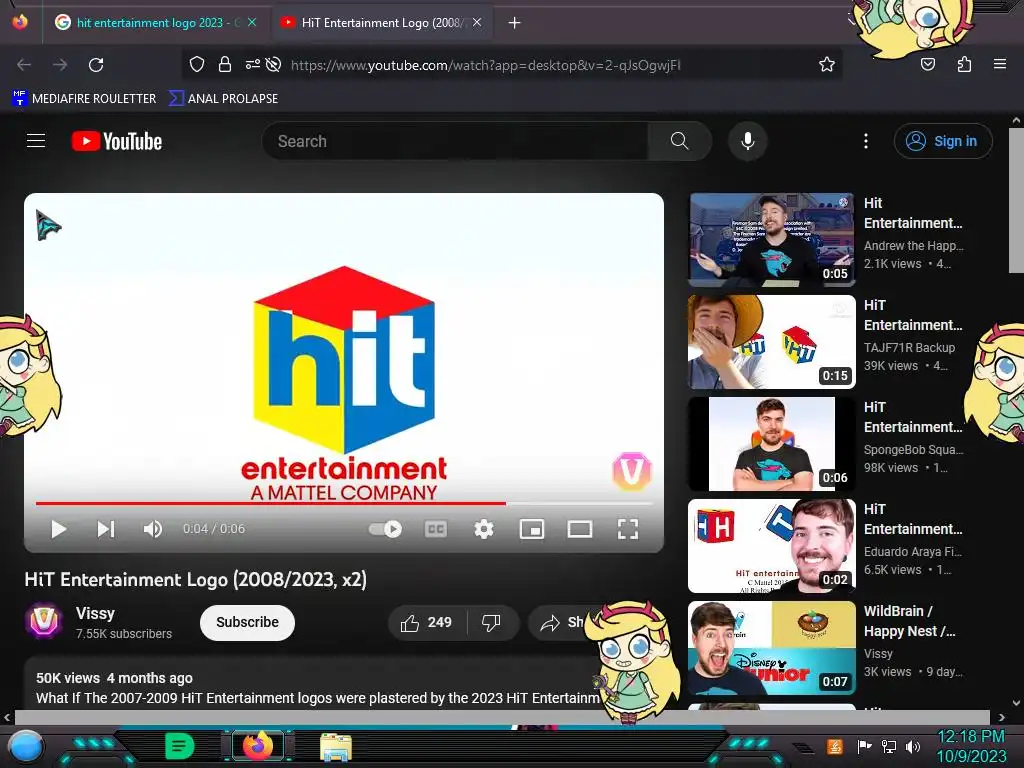Screen dimensions: 1024x768
Task: Toggle closed captions
Action: [x=436, y=529]
